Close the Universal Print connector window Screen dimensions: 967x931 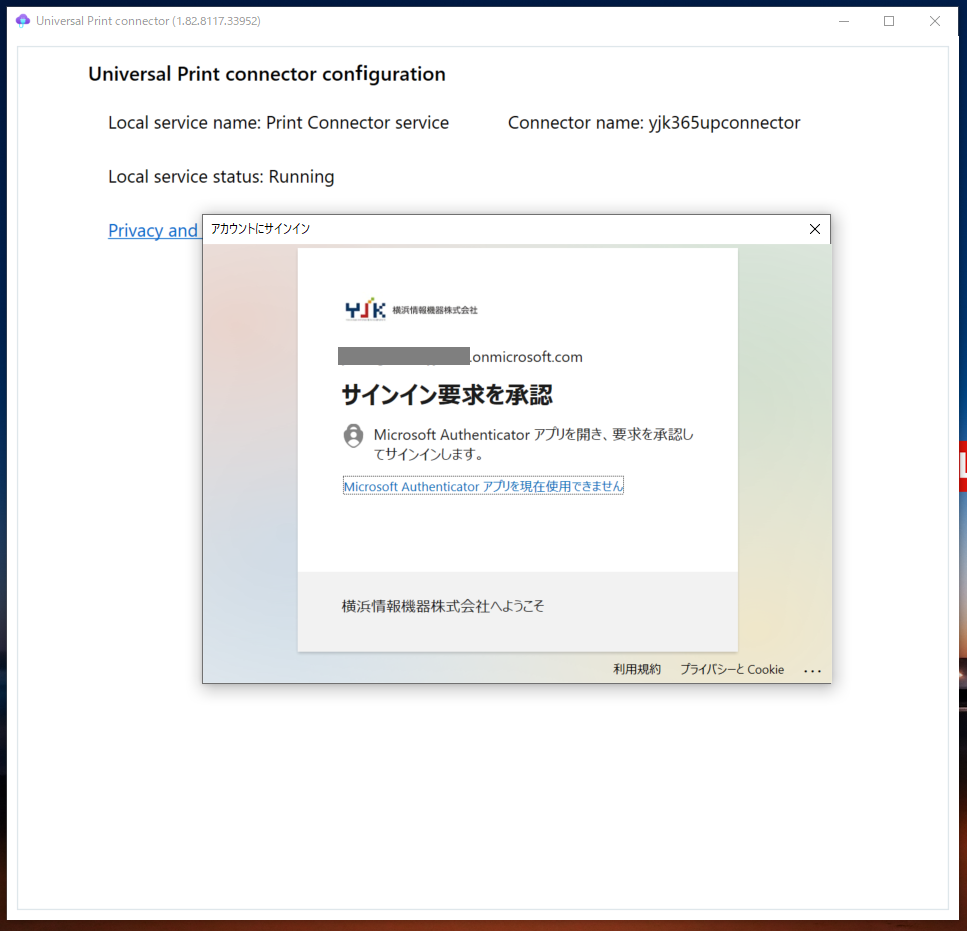[934, 21]
